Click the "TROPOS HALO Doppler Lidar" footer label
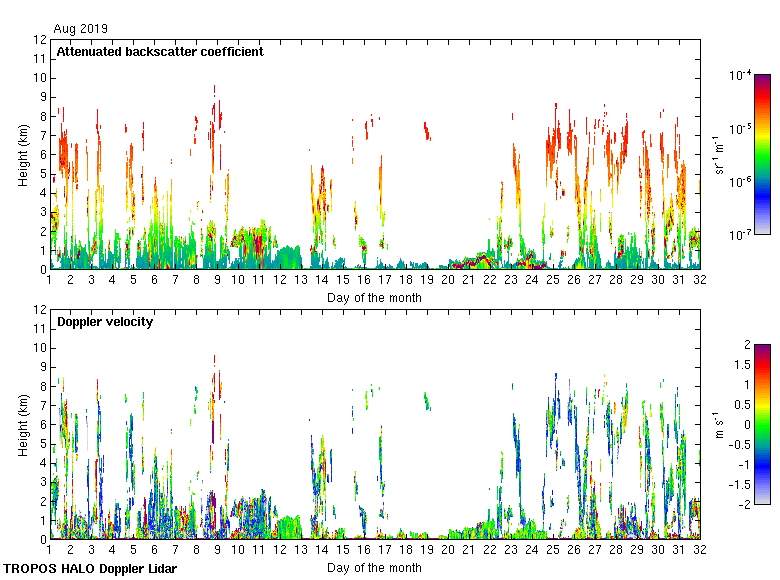This screenshot has height=580, width=780. click(96, 568)
